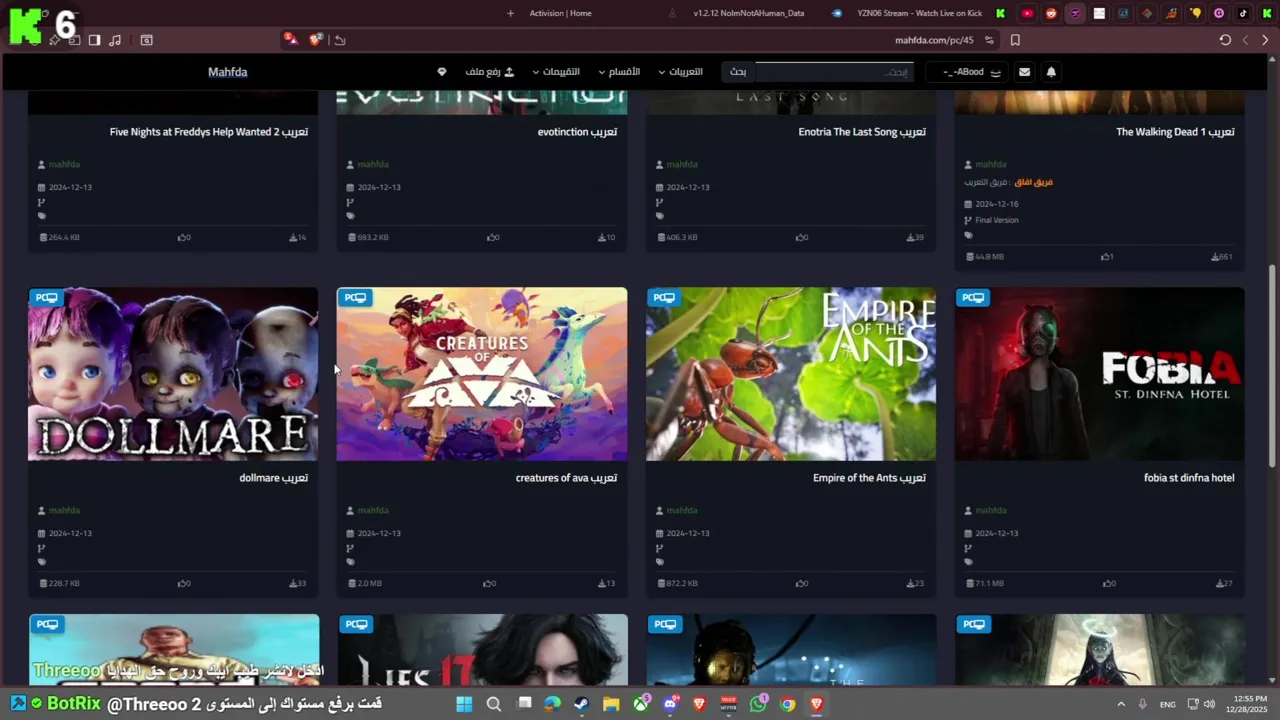Click mahfda author name on Dollmare card
This screenshot has width=1280, height=720.
point(64,510)
